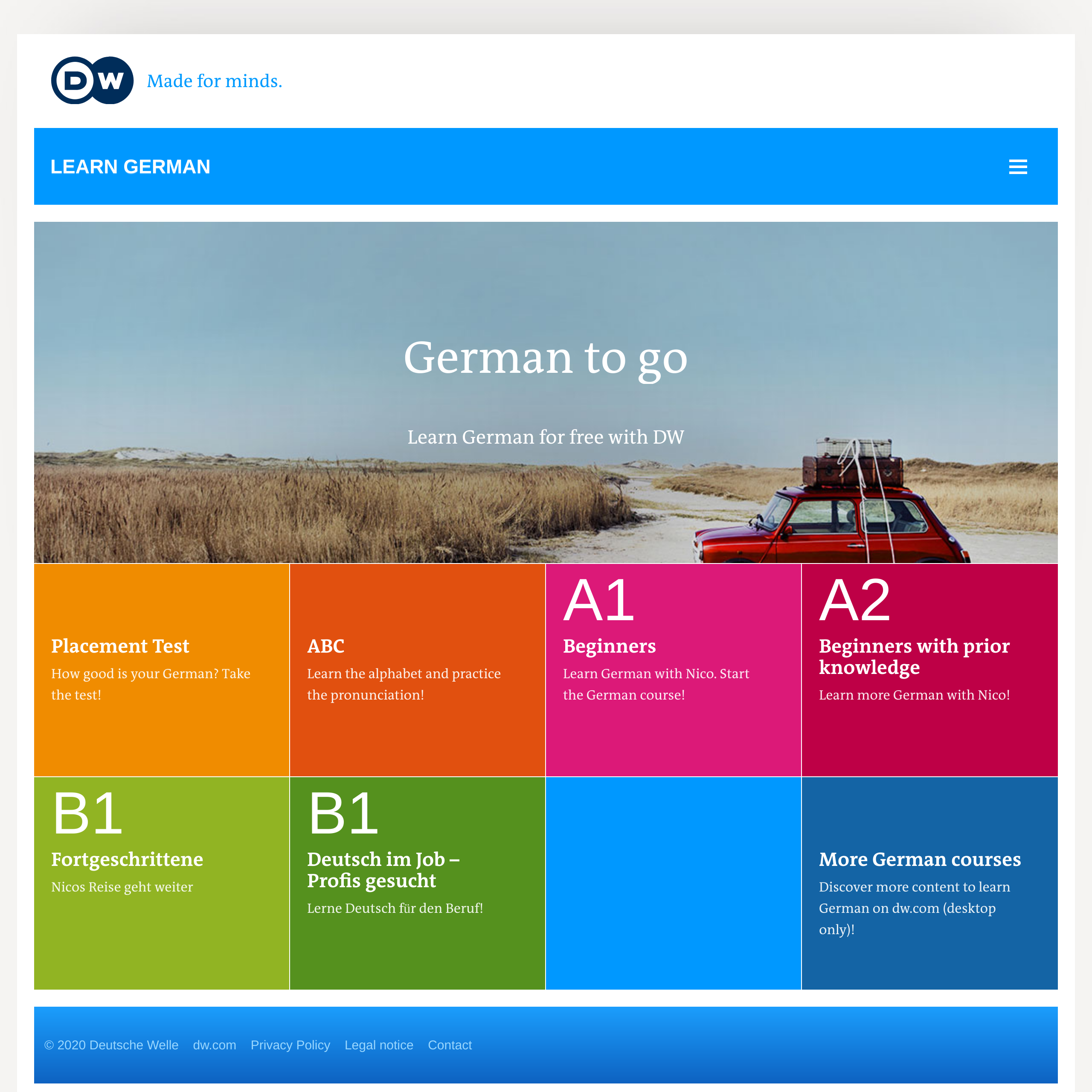Viewport: 1092px width, 1092px height.
Task: Open the hamburger menu icon
Action: [1017, 167]
